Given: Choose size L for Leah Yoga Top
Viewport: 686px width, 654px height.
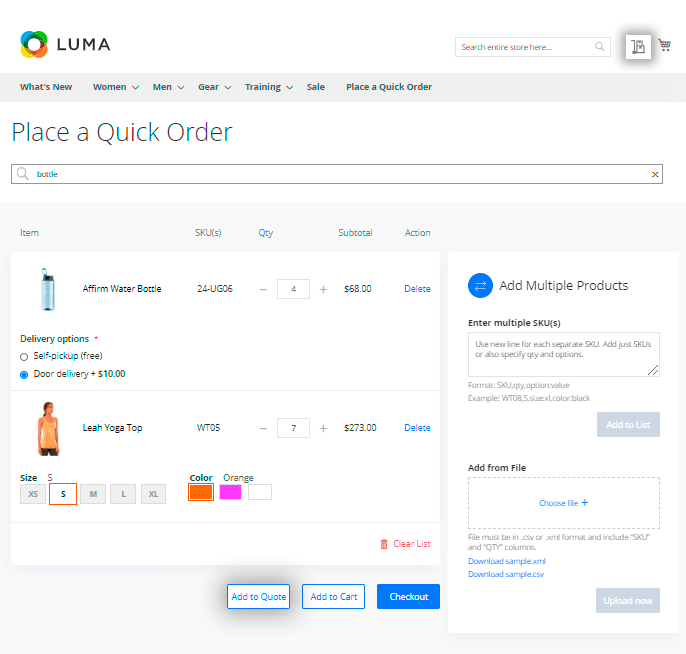Looking at the screenshot, I should 123,494.
